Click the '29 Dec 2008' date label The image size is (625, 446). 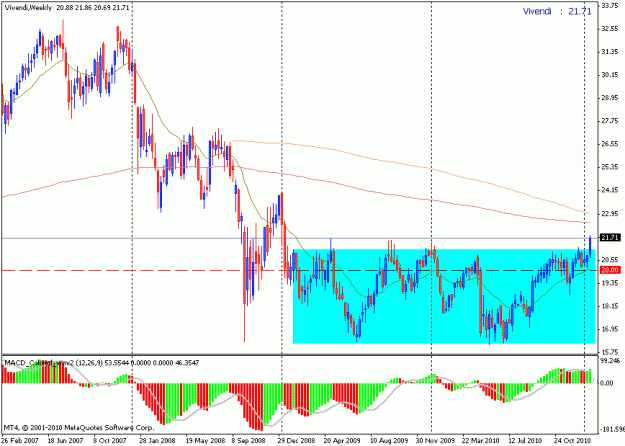point(297,441)
